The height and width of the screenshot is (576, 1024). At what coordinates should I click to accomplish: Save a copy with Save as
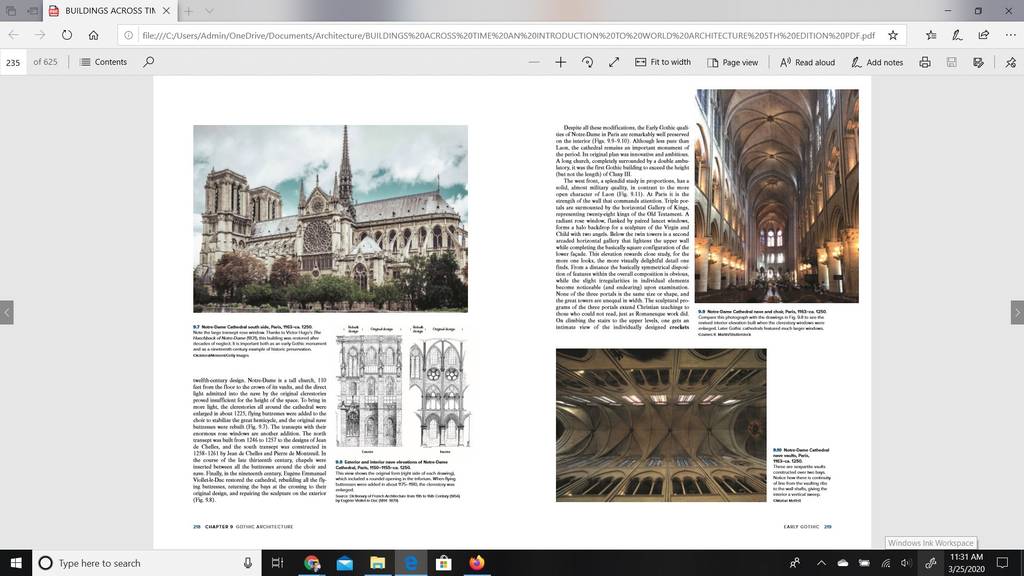pos(978,62)
